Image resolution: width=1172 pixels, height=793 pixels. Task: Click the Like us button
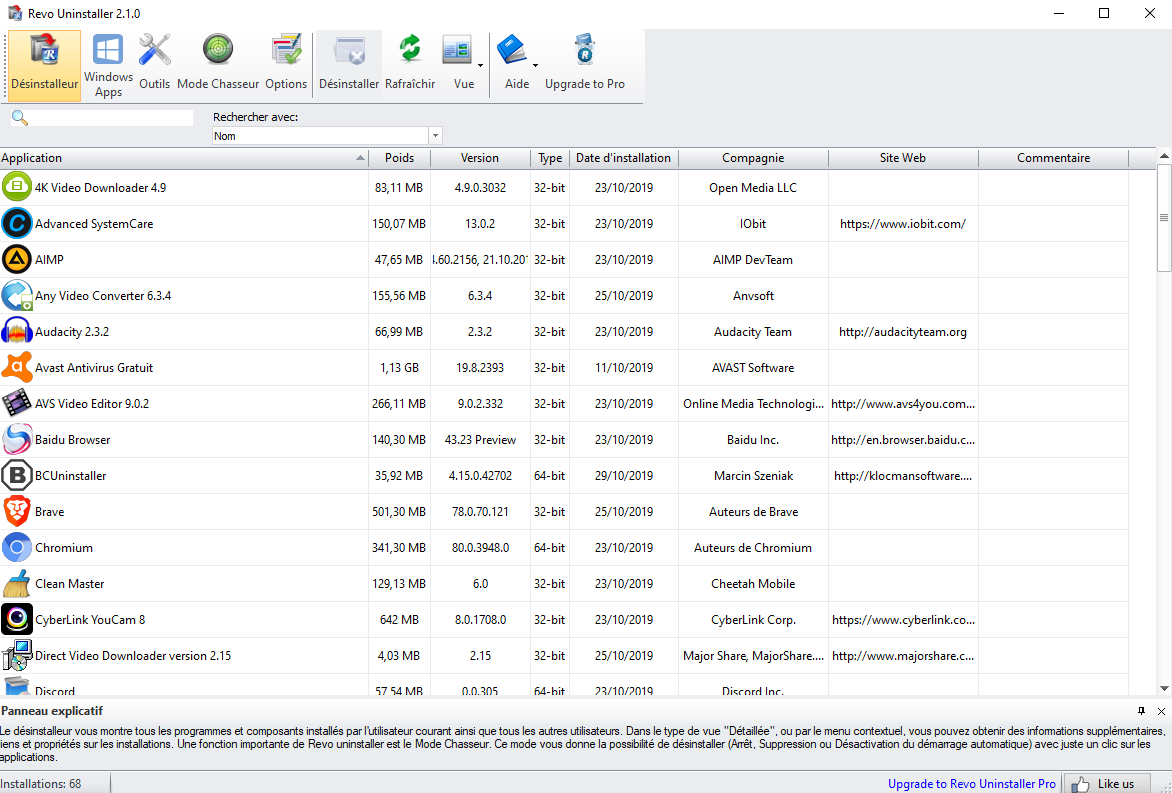pos(1107,783)
